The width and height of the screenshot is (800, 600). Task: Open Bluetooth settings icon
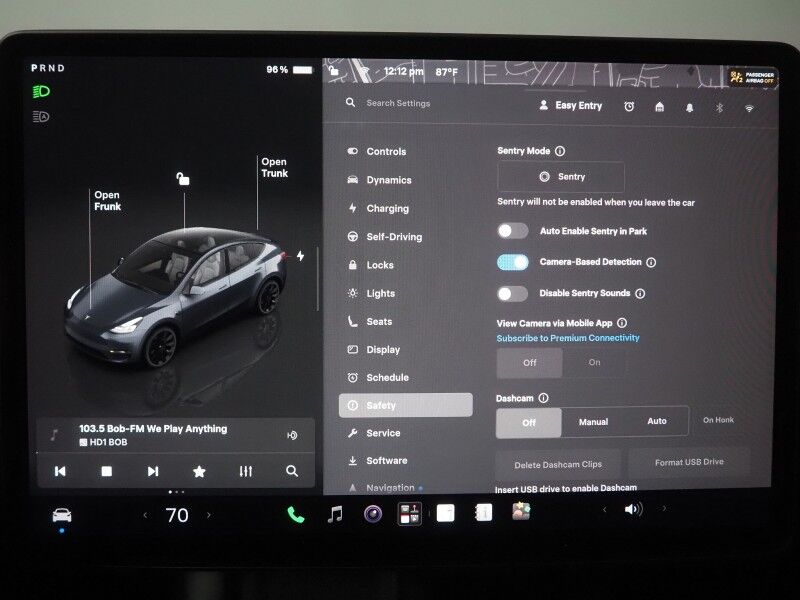point(719,108)
